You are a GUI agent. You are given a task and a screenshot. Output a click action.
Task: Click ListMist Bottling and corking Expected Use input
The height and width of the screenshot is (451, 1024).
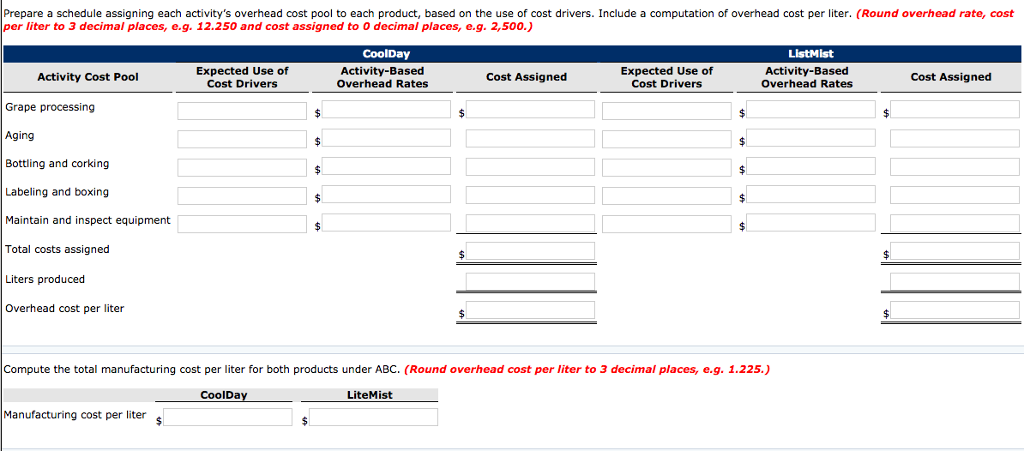667,167
